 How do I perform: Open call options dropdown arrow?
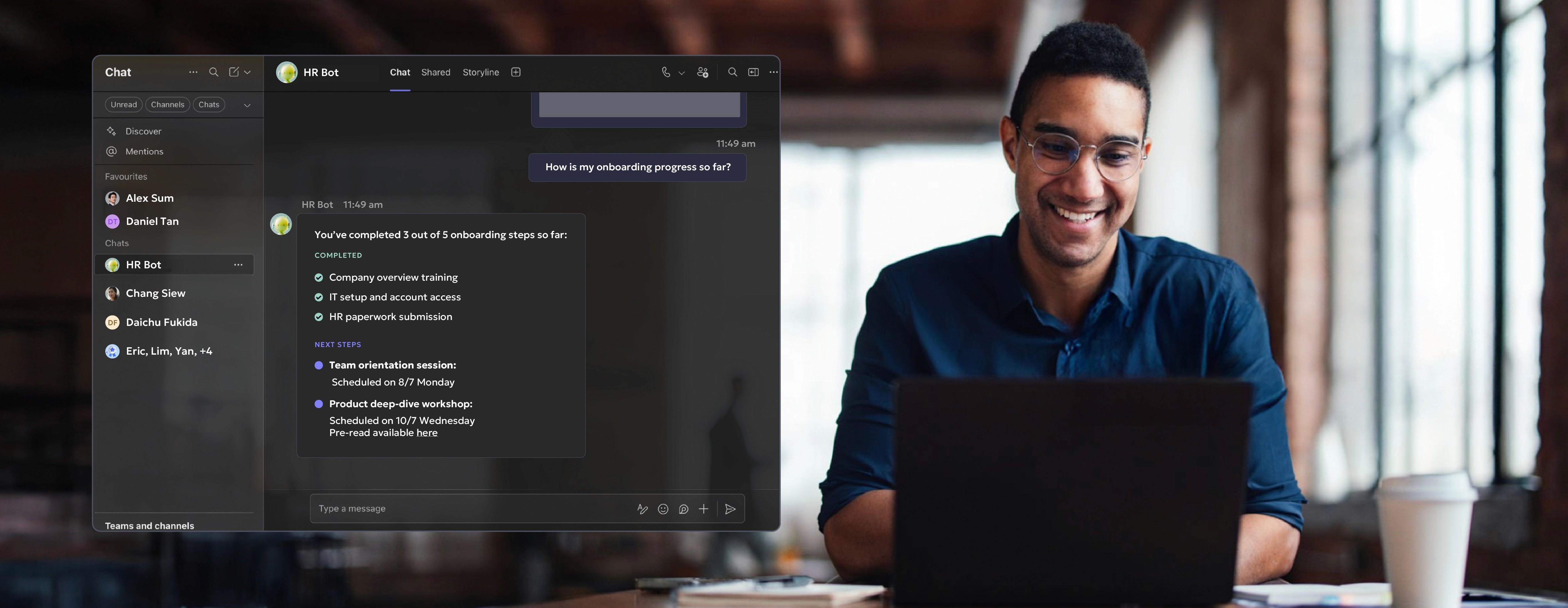(x=682, y=73)
